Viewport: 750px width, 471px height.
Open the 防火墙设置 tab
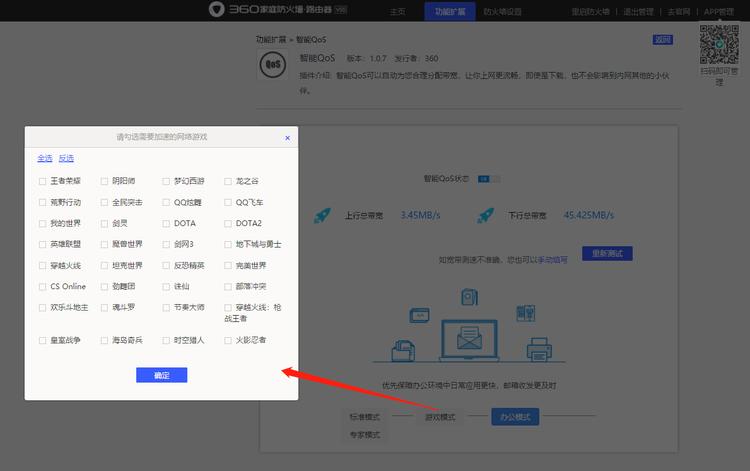tap(502, 11)
